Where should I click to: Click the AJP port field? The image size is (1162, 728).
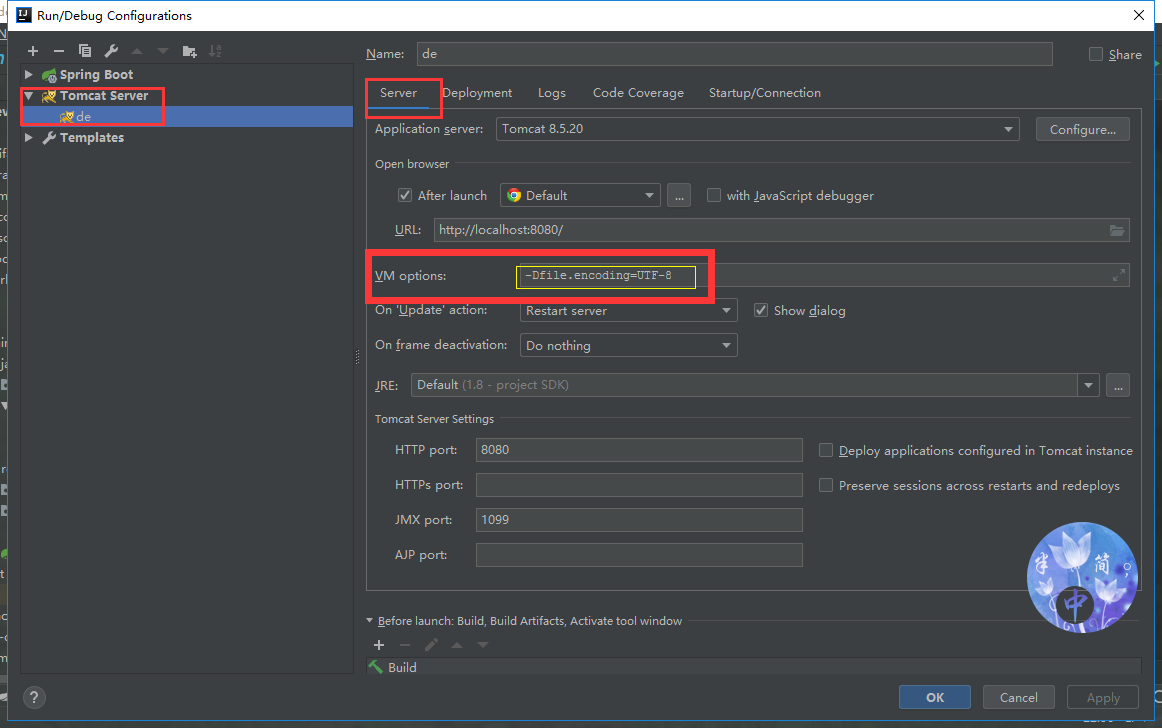639,555
